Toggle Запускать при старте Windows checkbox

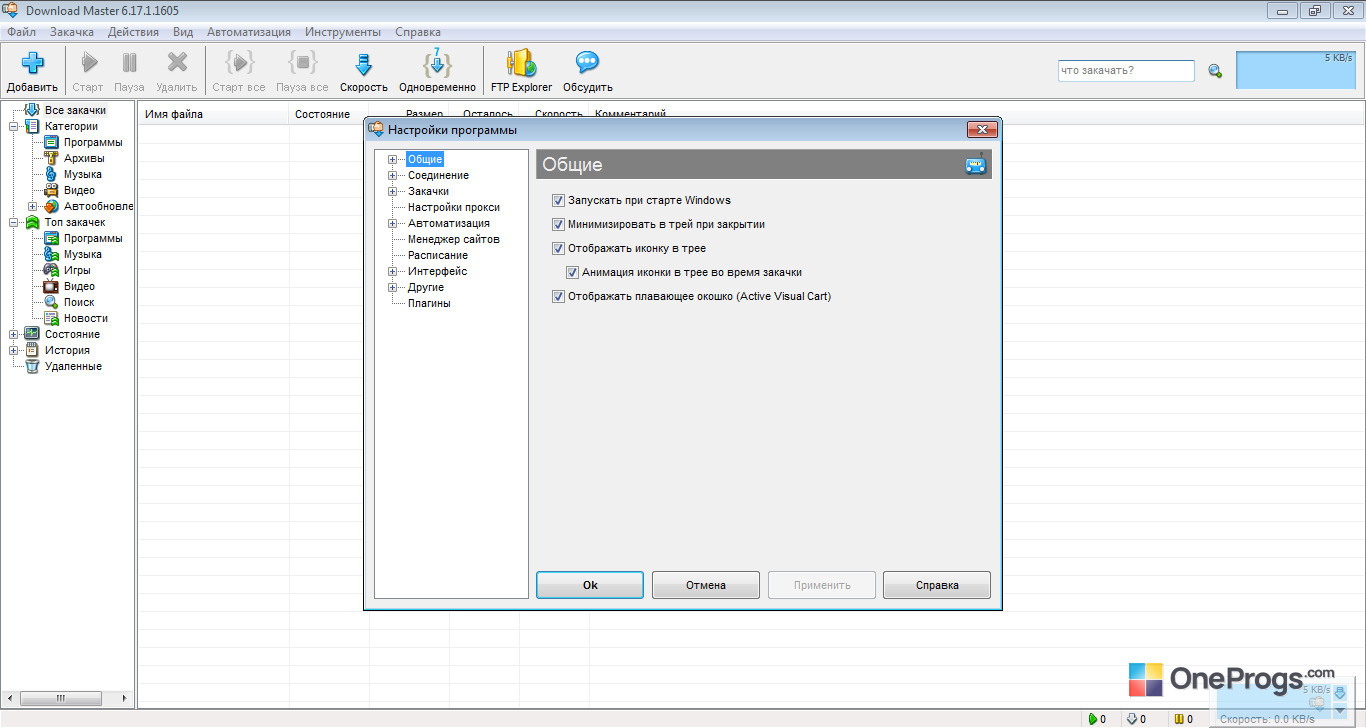click(x=559, y=200)
